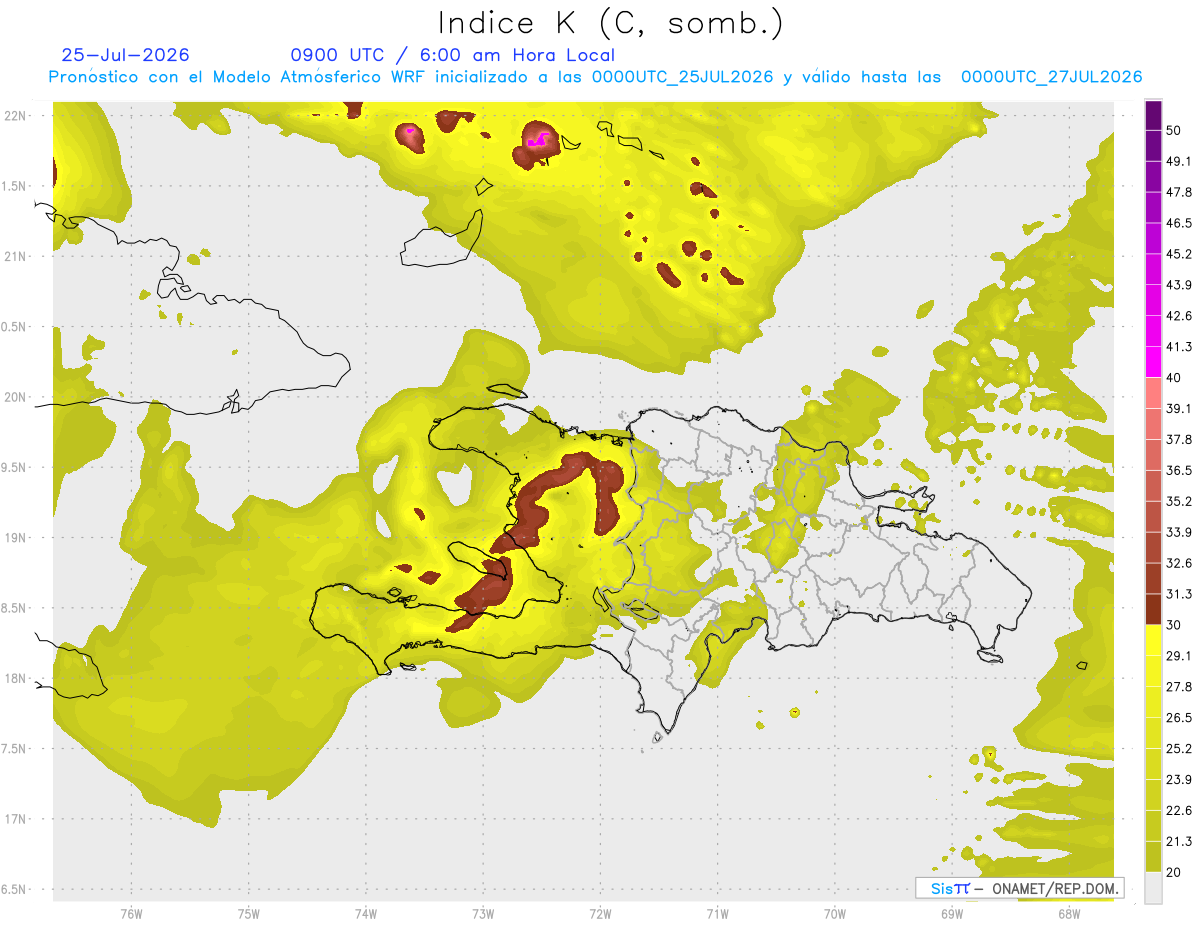Click the colorbar value '40'
The image size is (1200, 927).
pos(1174,378)
